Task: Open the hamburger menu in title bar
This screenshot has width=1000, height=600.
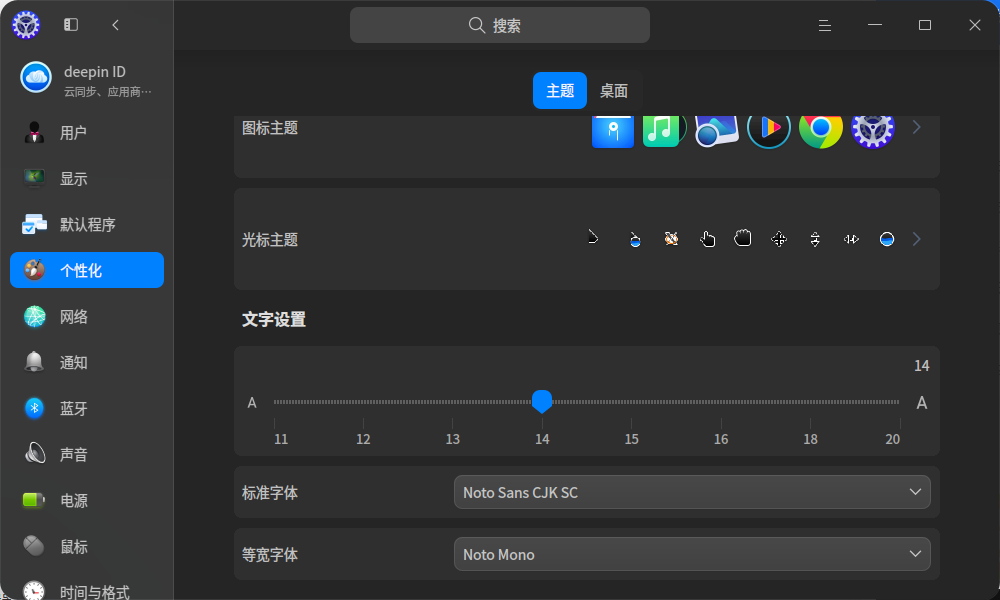Action: pos(825,26)
